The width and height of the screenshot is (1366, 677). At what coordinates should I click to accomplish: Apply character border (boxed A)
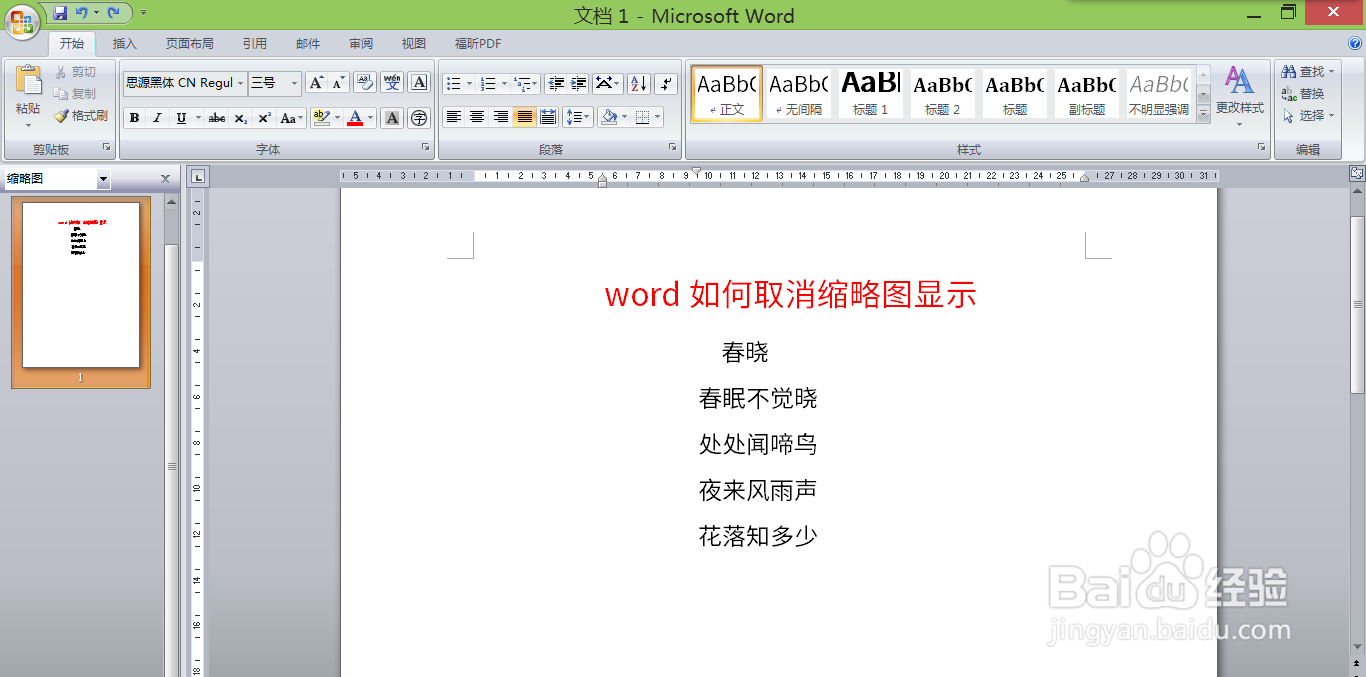(419, 83)
